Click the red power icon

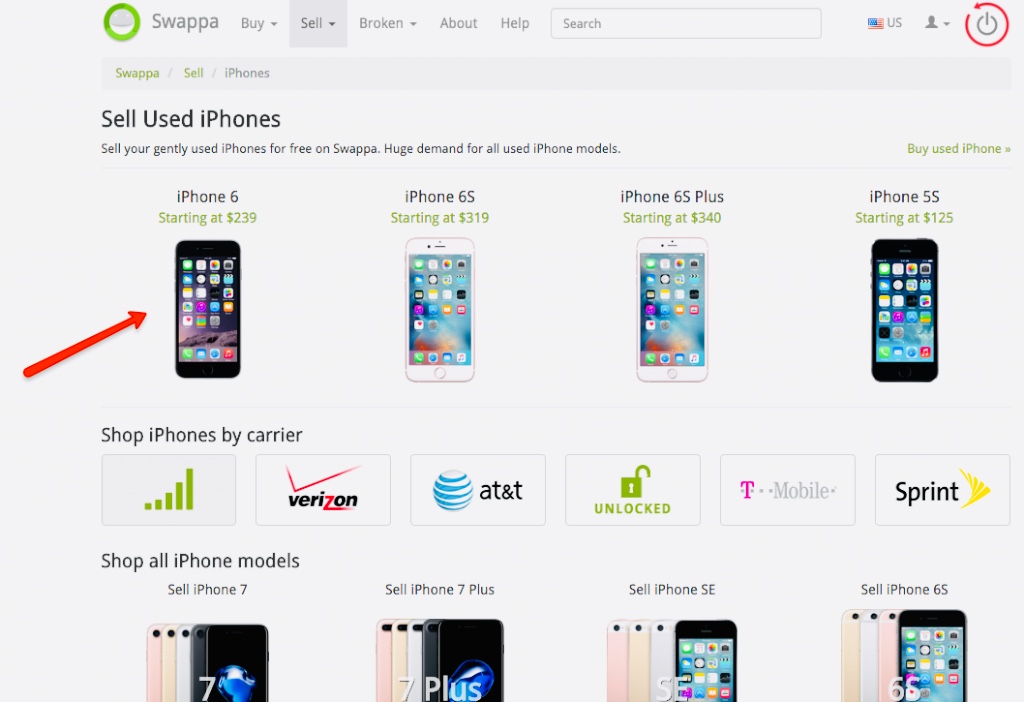point(987,24)
